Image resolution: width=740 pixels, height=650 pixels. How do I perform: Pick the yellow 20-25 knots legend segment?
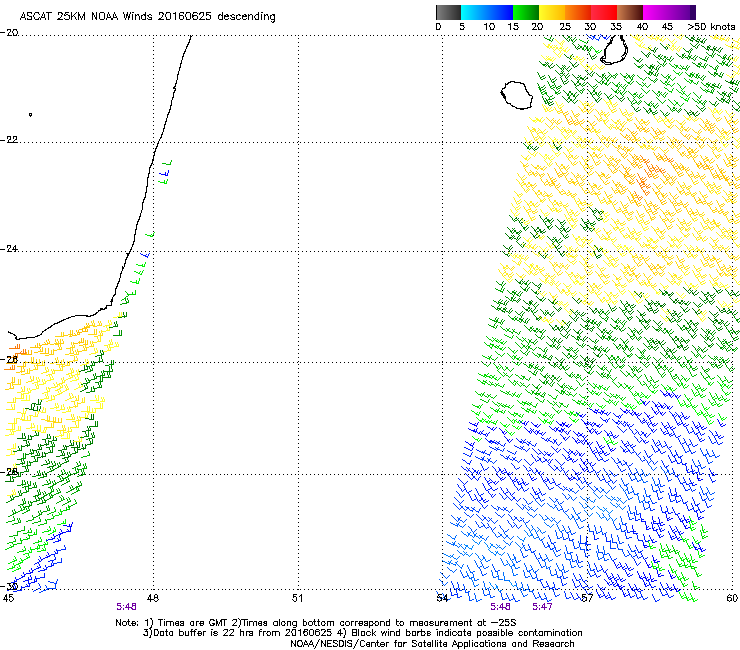[552, 12]
